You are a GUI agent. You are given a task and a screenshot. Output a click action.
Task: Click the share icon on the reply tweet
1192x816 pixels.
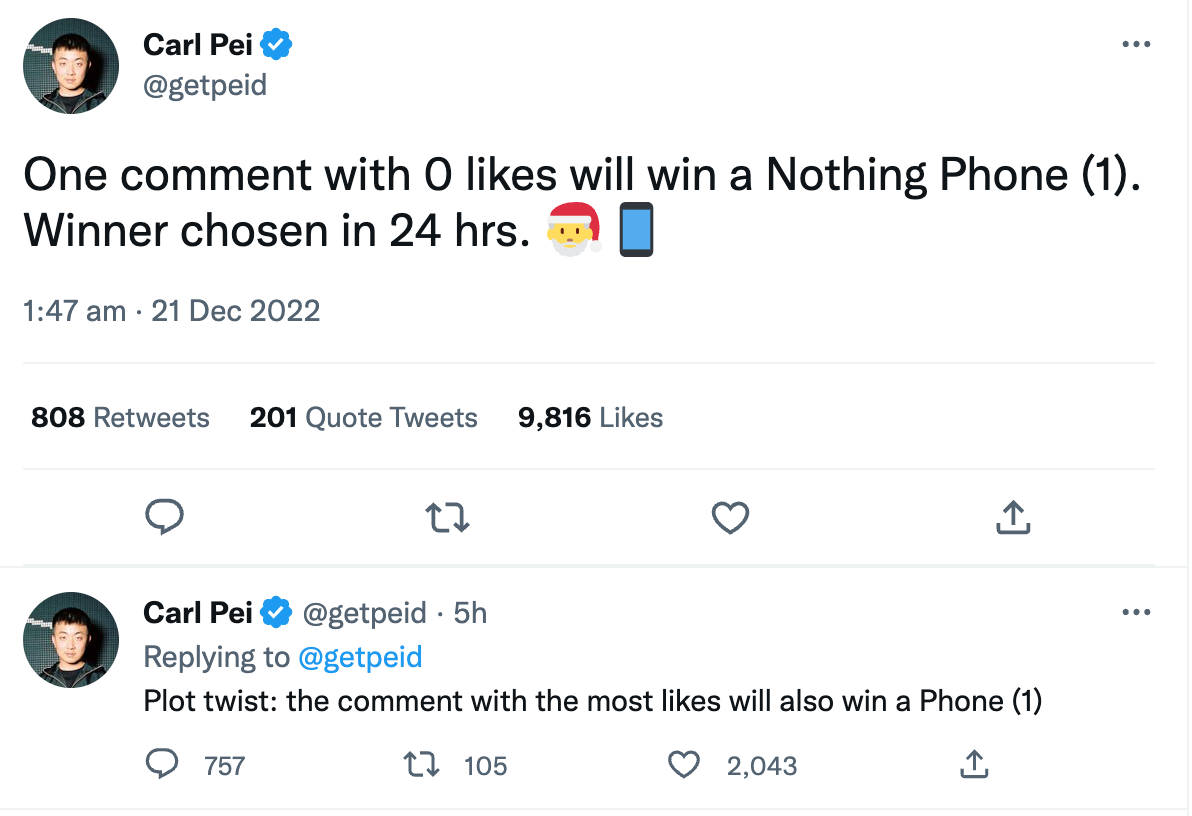(975, 764)
